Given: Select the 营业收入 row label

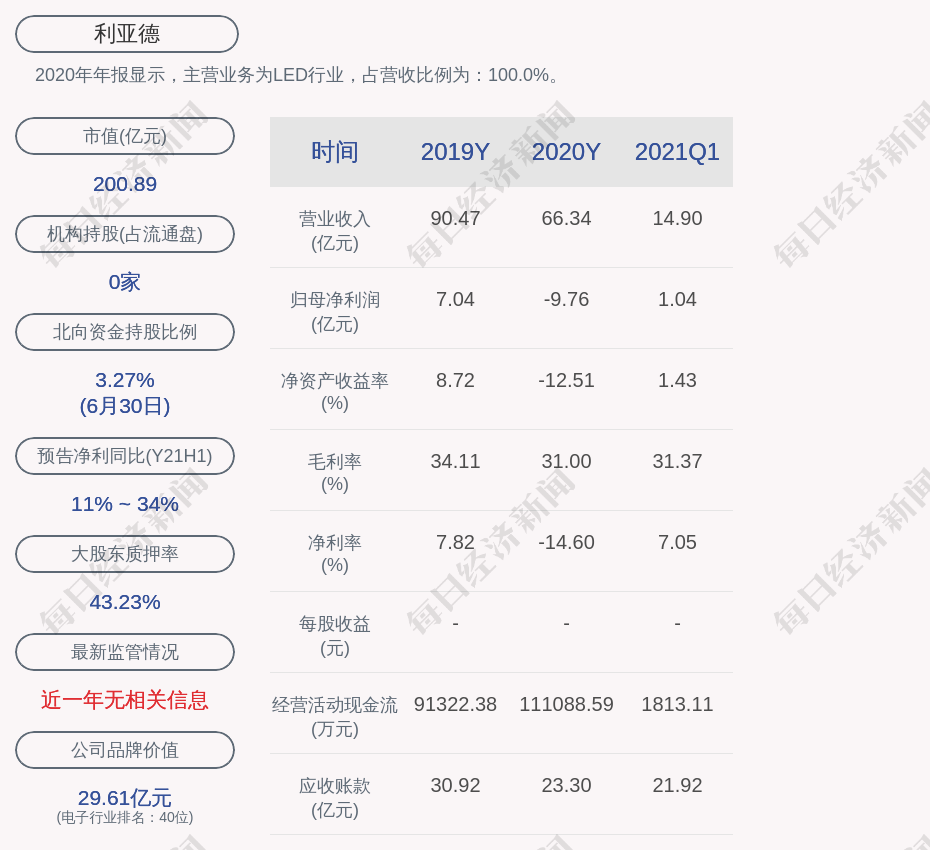Looking at the screenshot, I should 335,230.
